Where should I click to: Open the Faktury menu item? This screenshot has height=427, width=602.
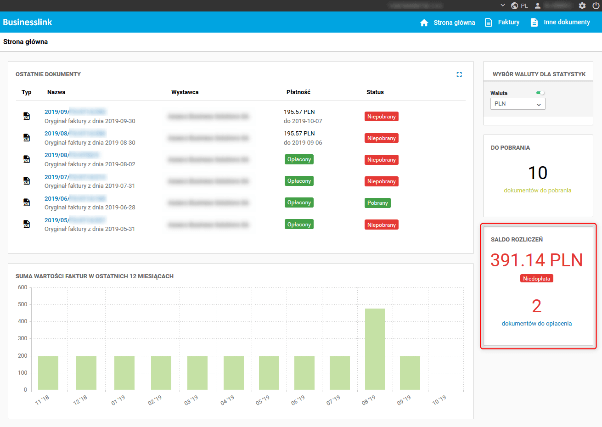[x=509, y=22]
